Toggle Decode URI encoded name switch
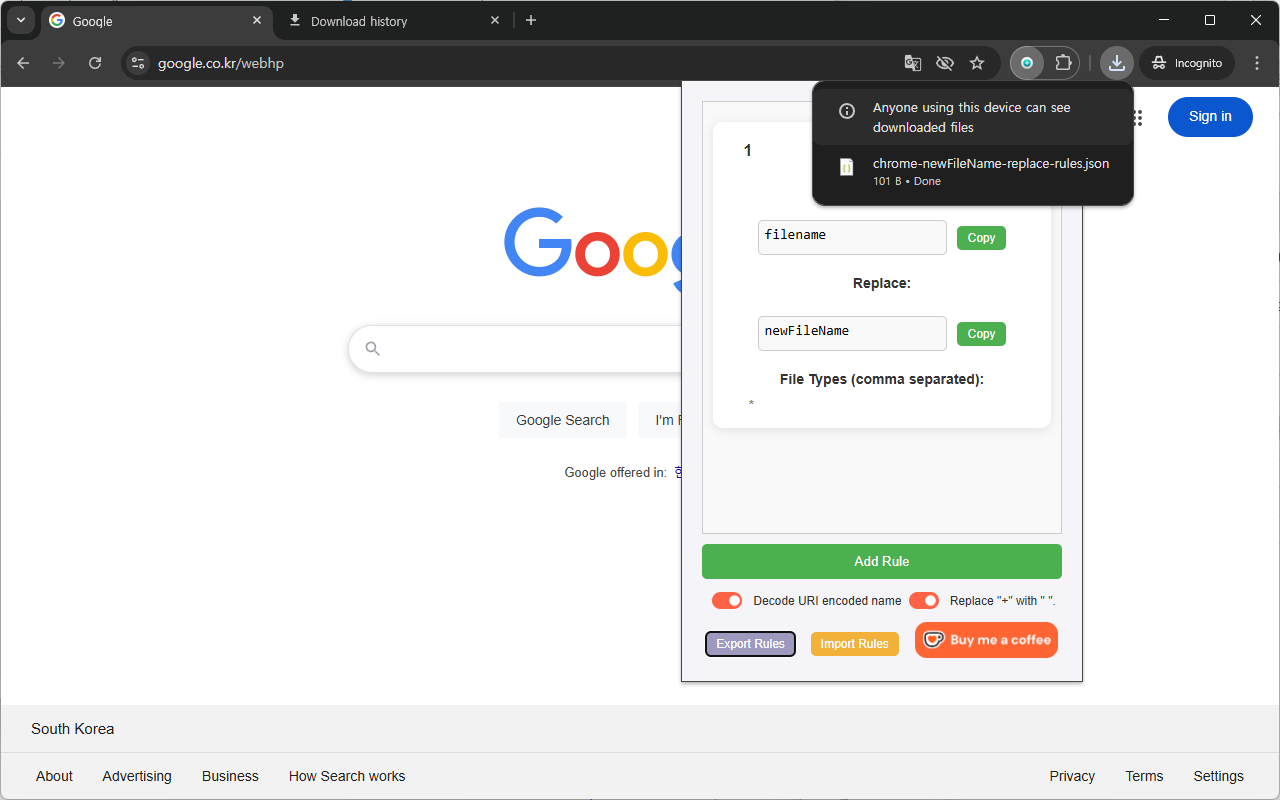This screenshot has width=1280, height=800. (727, 600)
